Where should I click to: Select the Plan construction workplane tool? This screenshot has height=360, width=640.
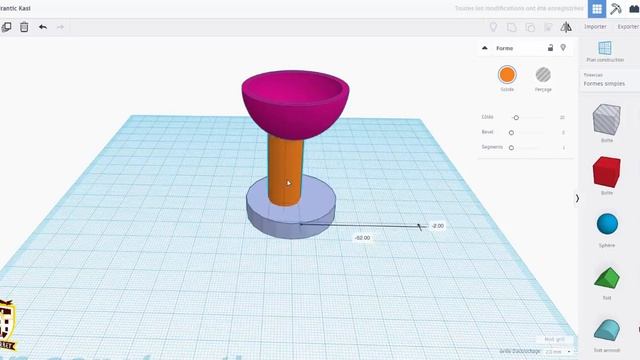(x=605, y=51)
